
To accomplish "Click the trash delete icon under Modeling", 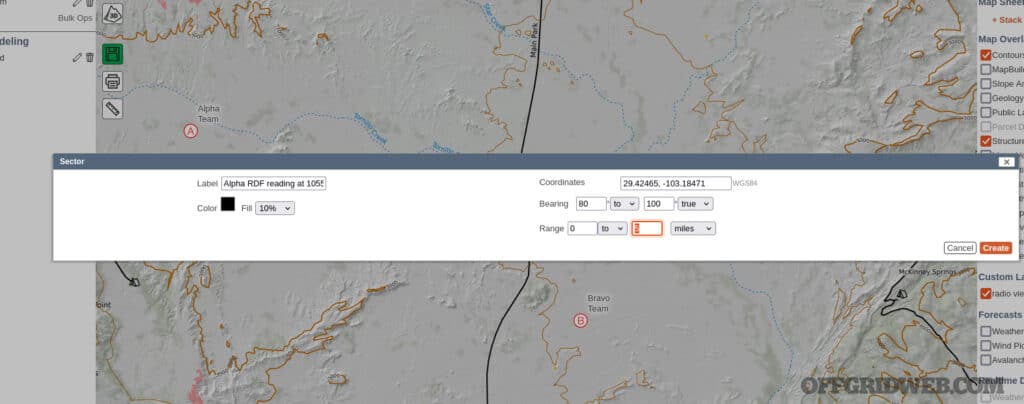I will (89, 57).
